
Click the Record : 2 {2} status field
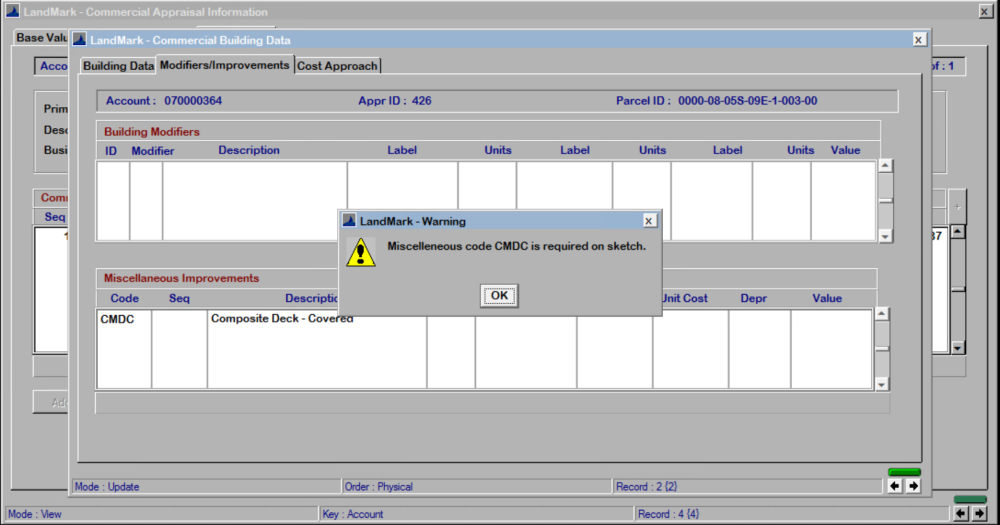(x=747, y=486)
